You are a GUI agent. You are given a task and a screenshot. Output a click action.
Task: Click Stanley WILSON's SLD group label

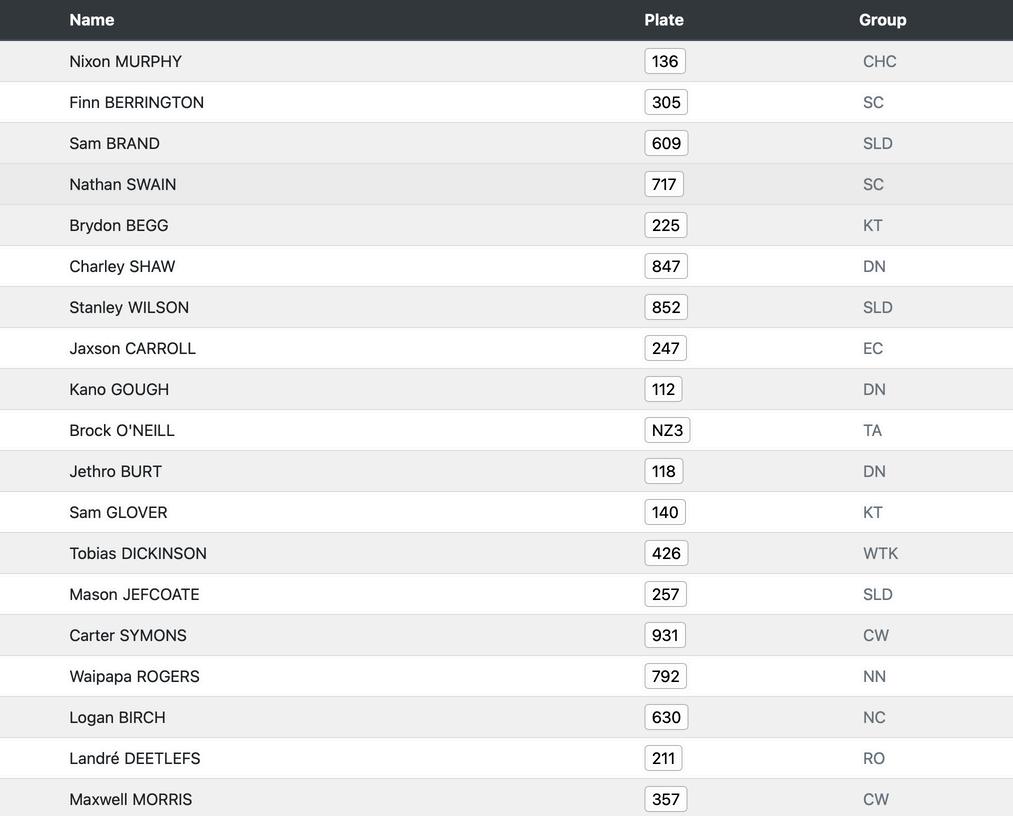pos(878,307)
